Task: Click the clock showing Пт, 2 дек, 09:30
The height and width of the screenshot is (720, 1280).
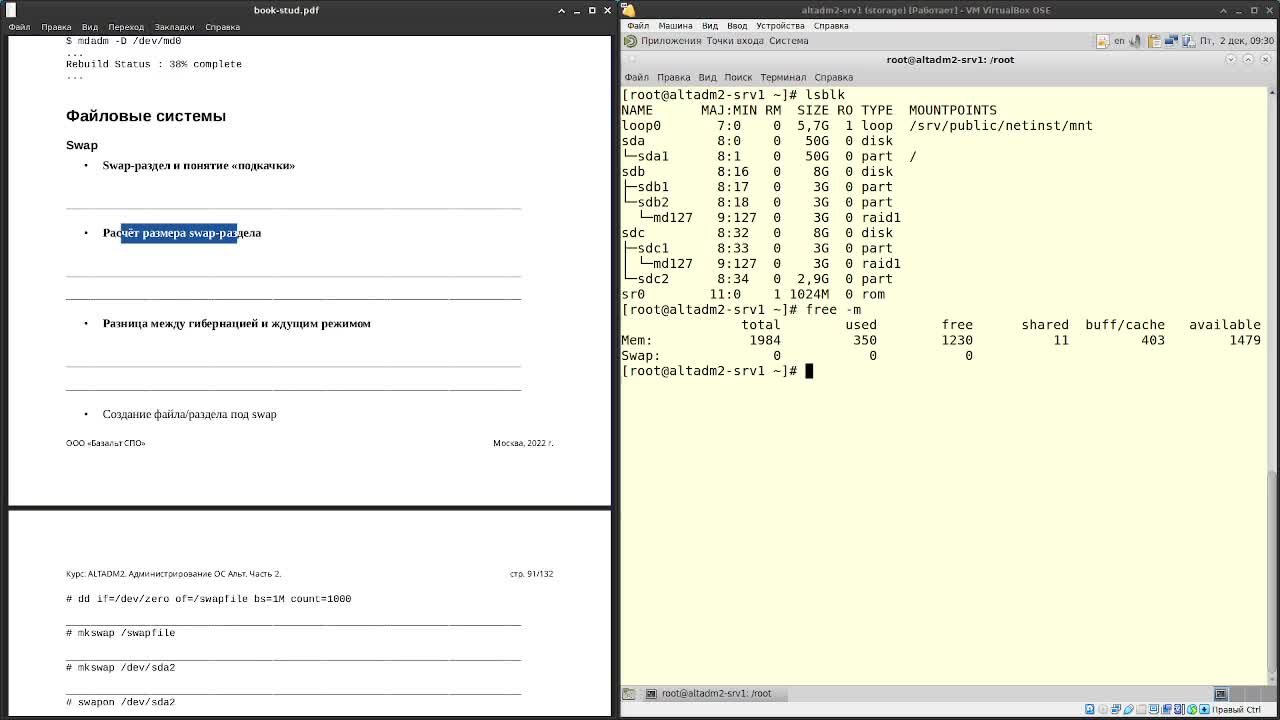Action: point(1237,41)
